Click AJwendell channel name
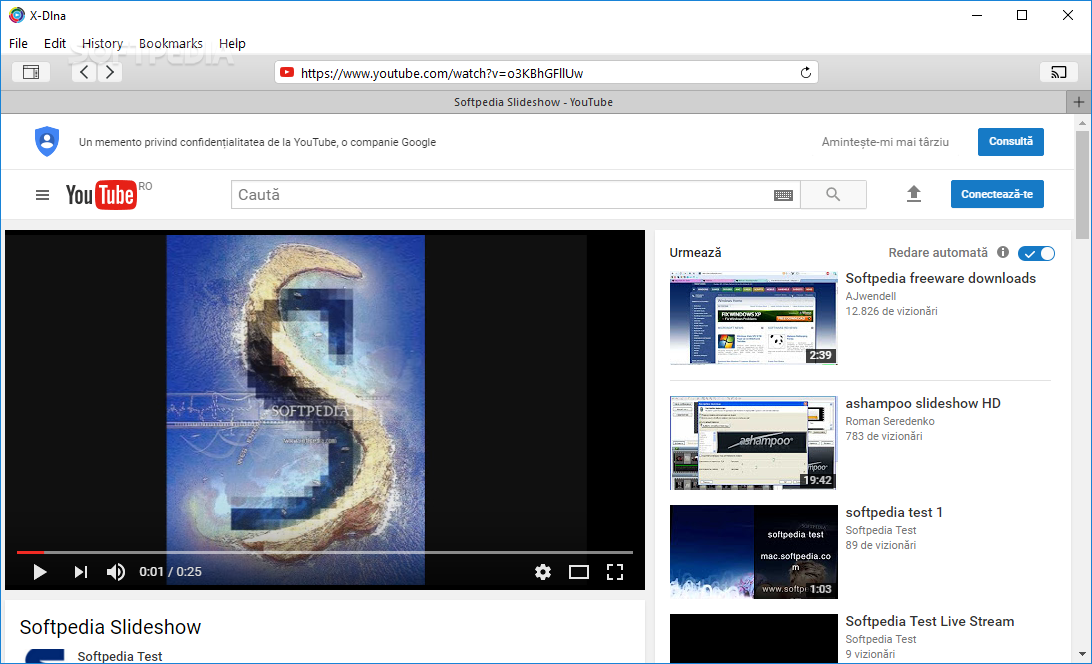Screen dimensions: 1092x664 point(871,296)
